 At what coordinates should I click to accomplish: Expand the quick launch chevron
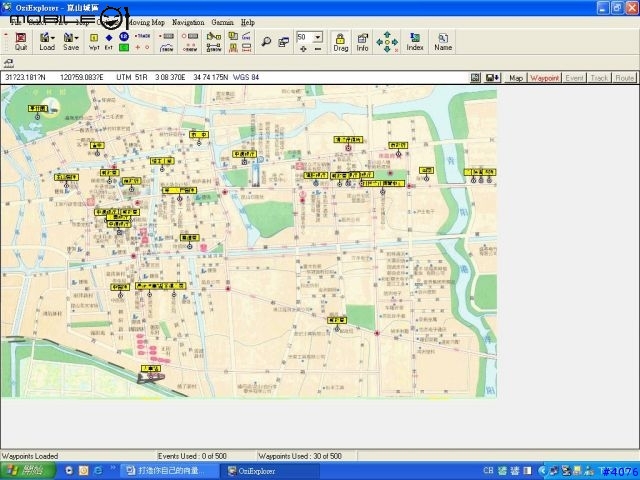pos(113,469)
